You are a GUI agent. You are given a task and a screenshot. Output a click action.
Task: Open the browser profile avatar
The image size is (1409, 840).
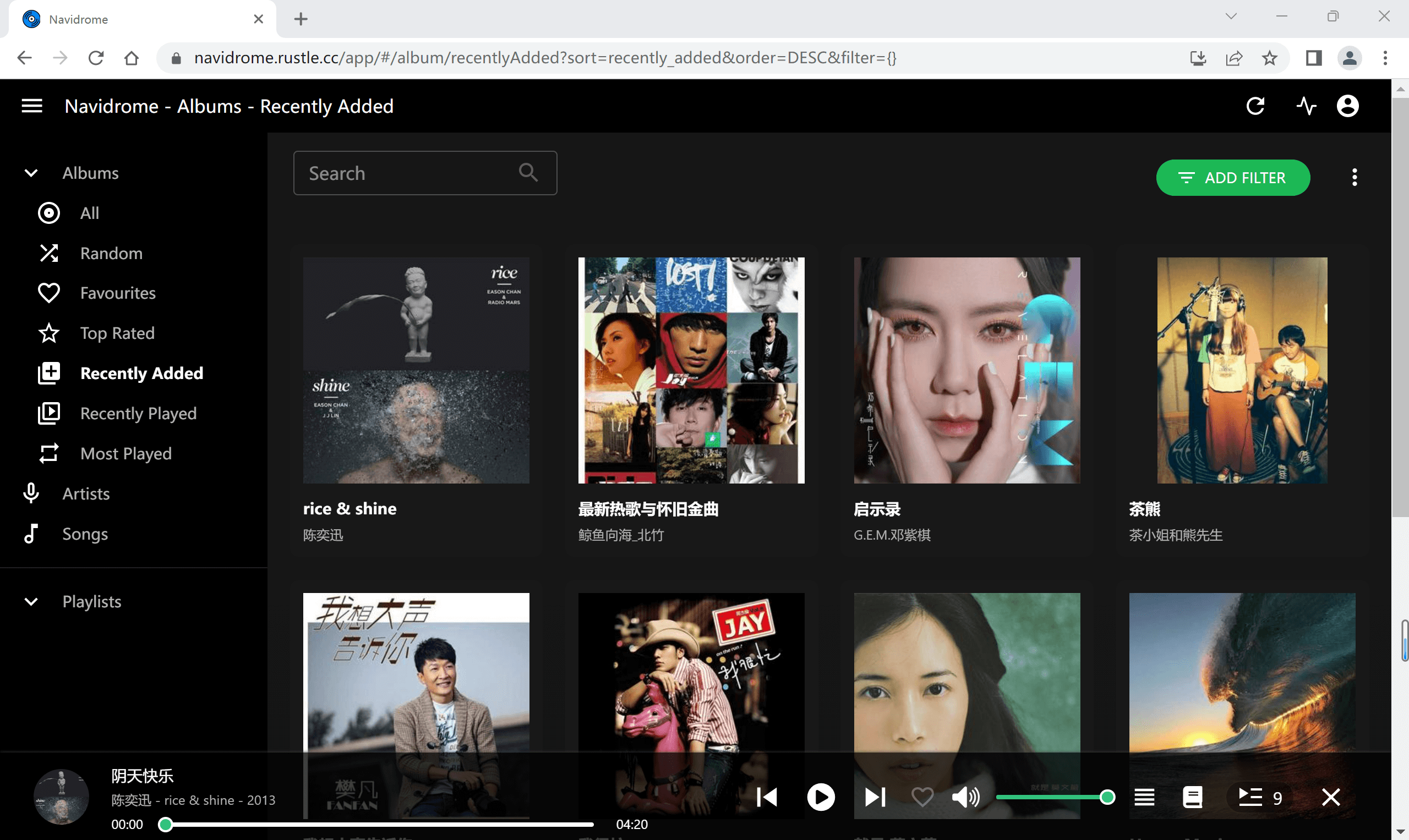1350,58
